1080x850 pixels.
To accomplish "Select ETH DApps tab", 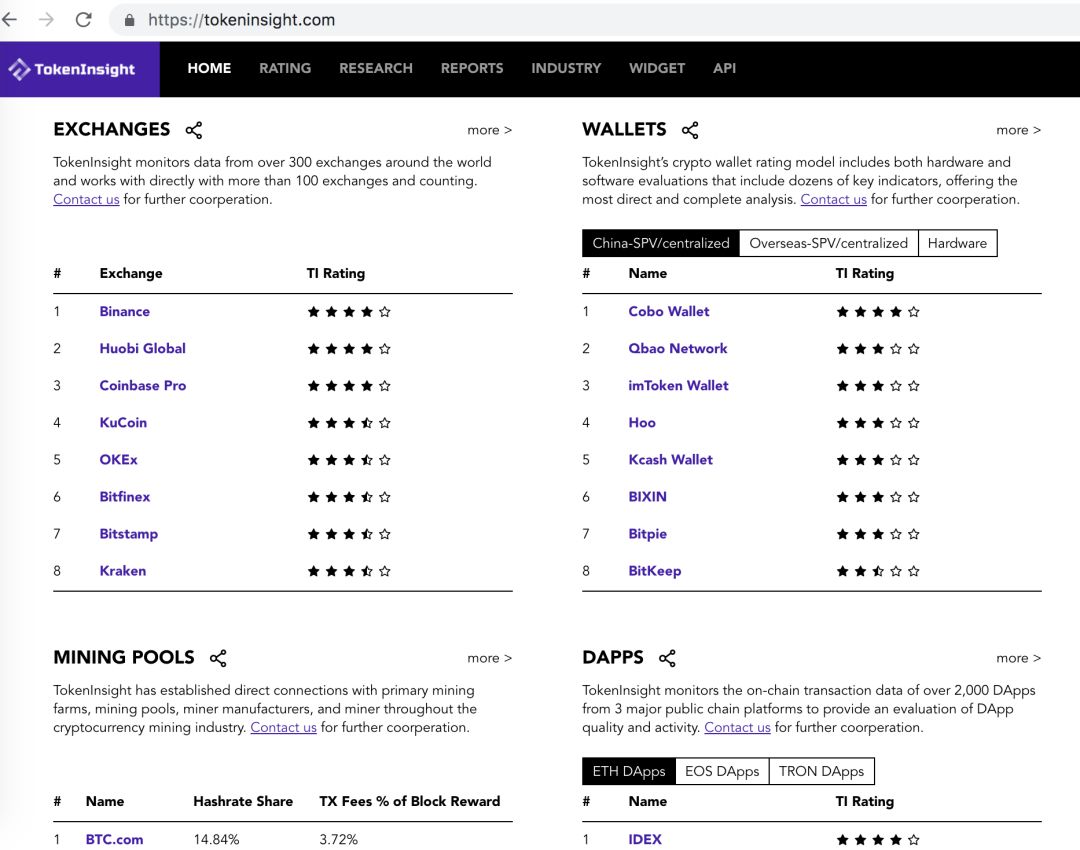I will pyautogui.click(x=629, y=771).
